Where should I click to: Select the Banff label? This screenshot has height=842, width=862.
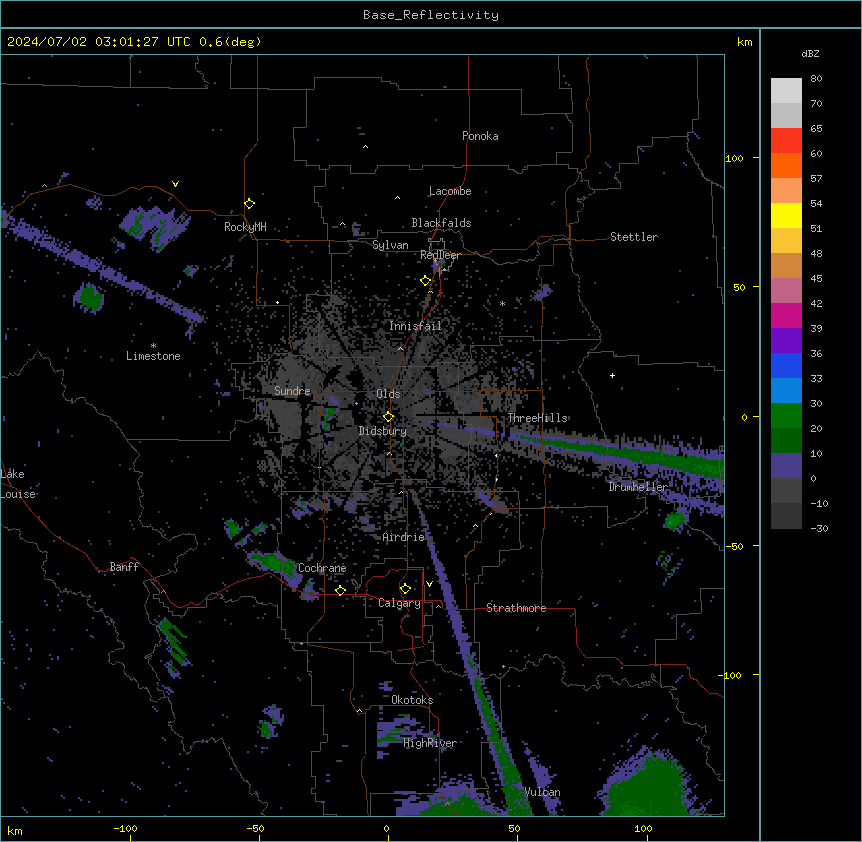(124, 567)
